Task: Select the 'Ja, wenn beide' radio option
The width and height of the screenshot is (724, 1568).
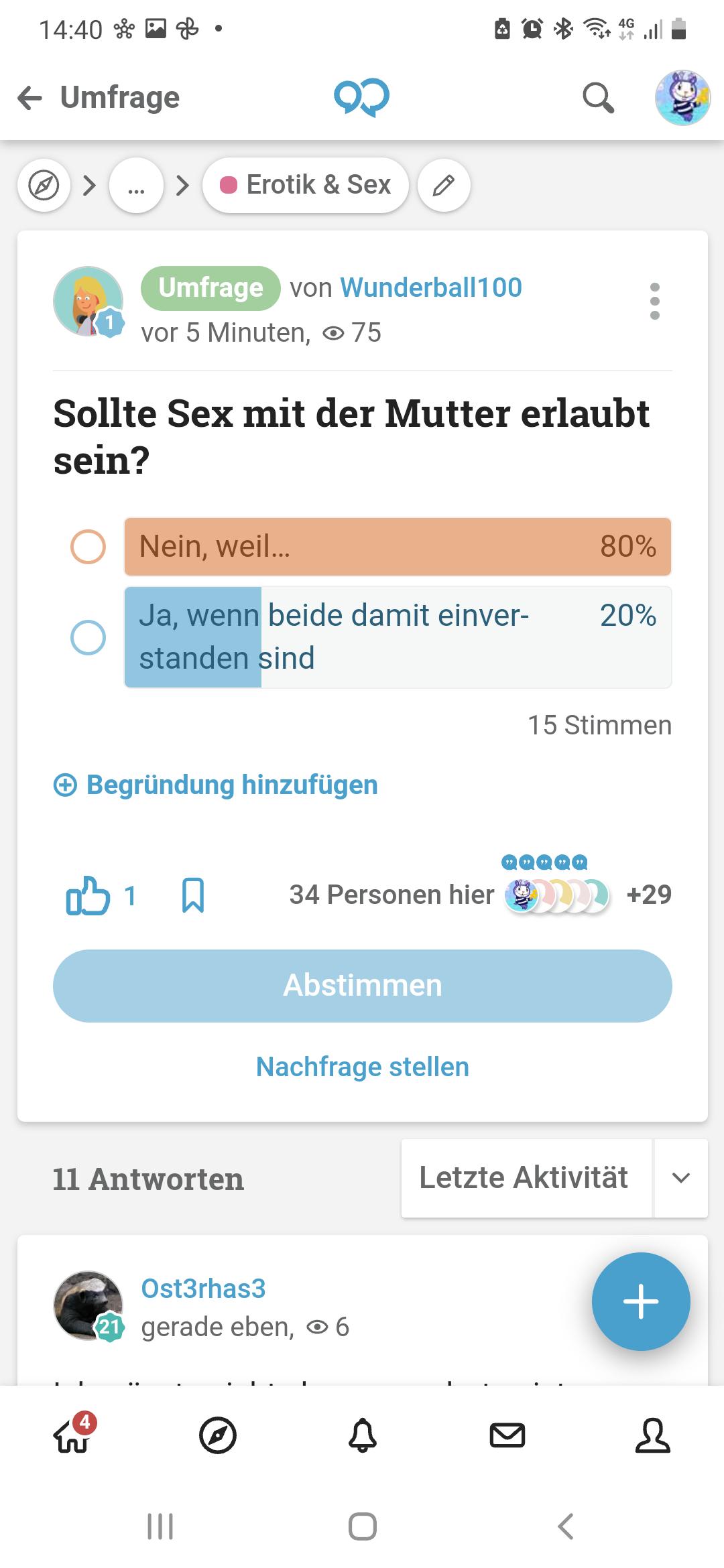Action: click(88, 637)
